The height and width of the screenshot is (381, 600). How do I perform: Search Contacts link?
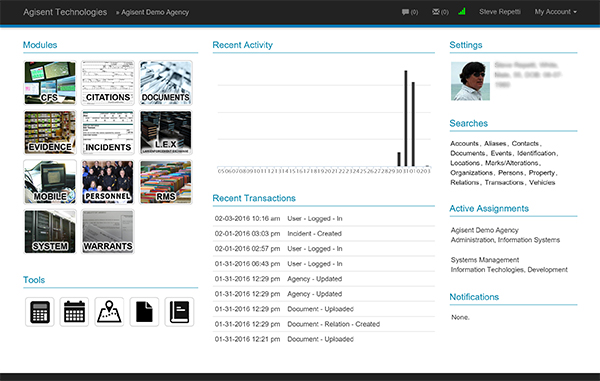525,143
